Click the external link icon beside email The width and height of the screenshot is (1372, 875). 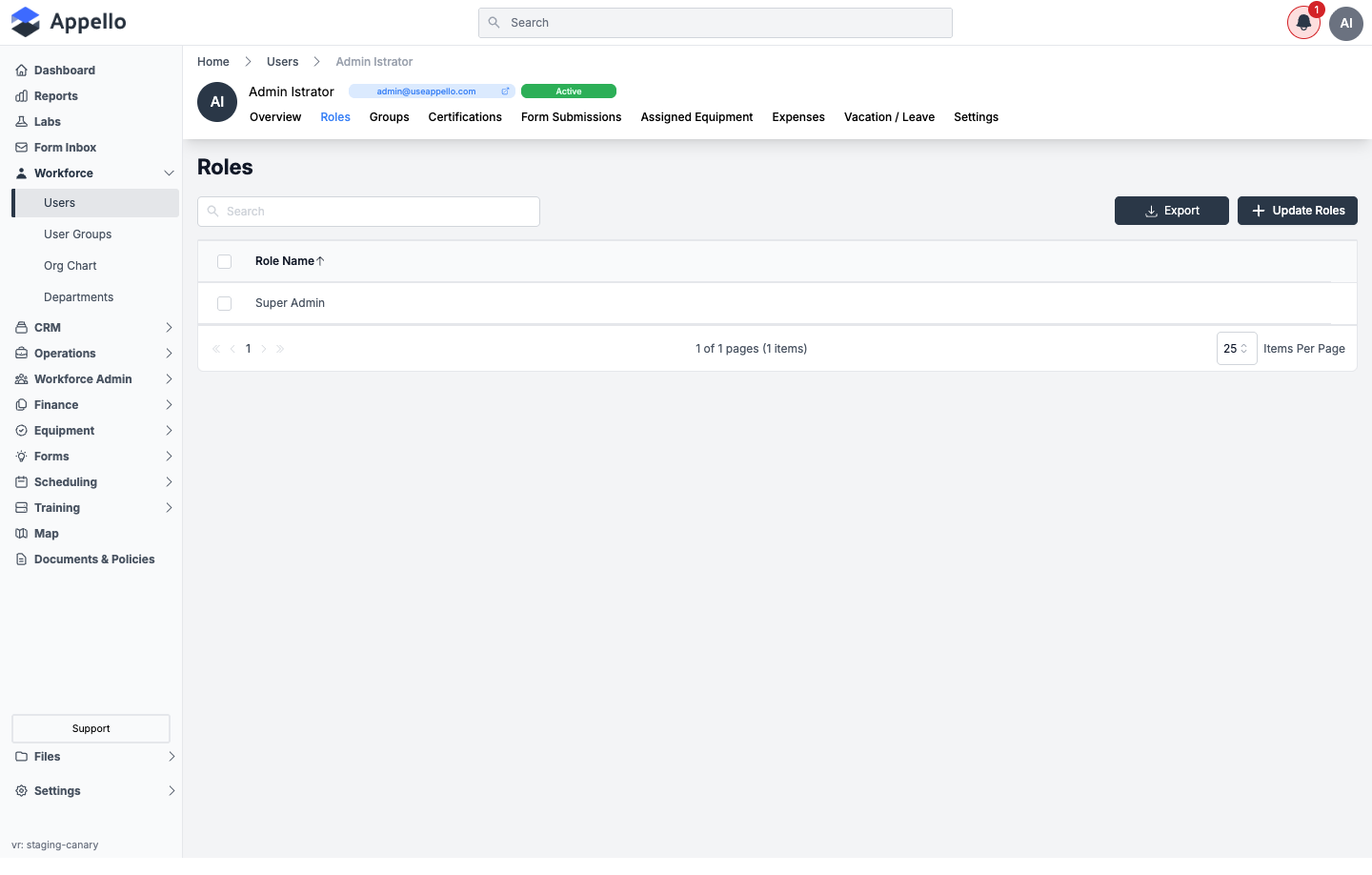coord(505,92)
